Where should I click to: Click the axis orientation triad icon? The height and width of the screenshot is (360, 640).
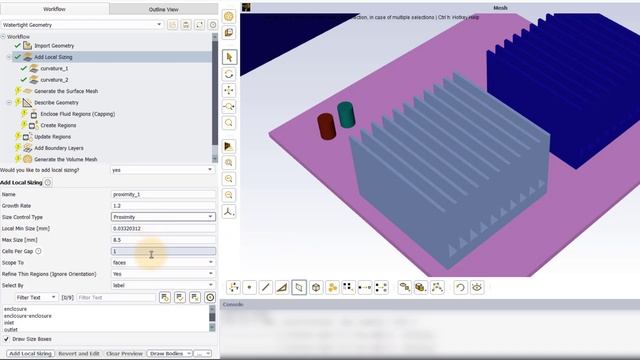(x=229, y=211)
